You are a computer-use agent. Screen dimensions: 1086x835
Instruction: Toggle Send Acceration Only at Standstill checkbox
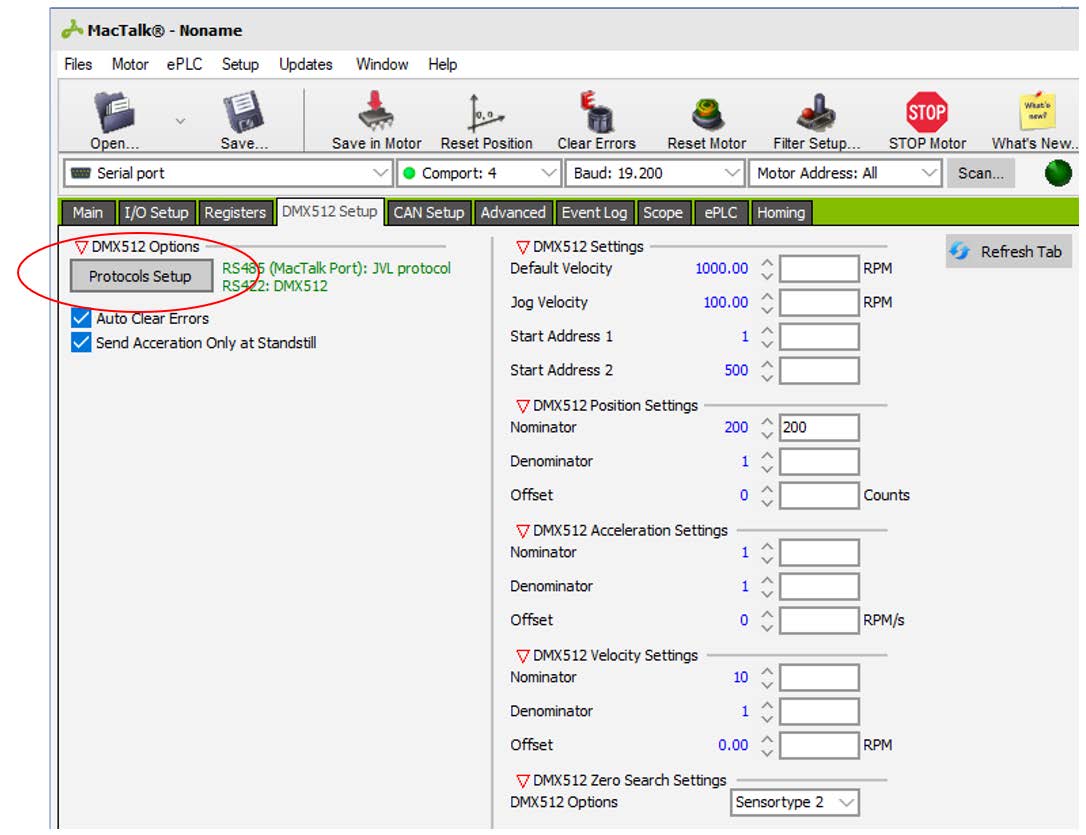coord(81,343)
